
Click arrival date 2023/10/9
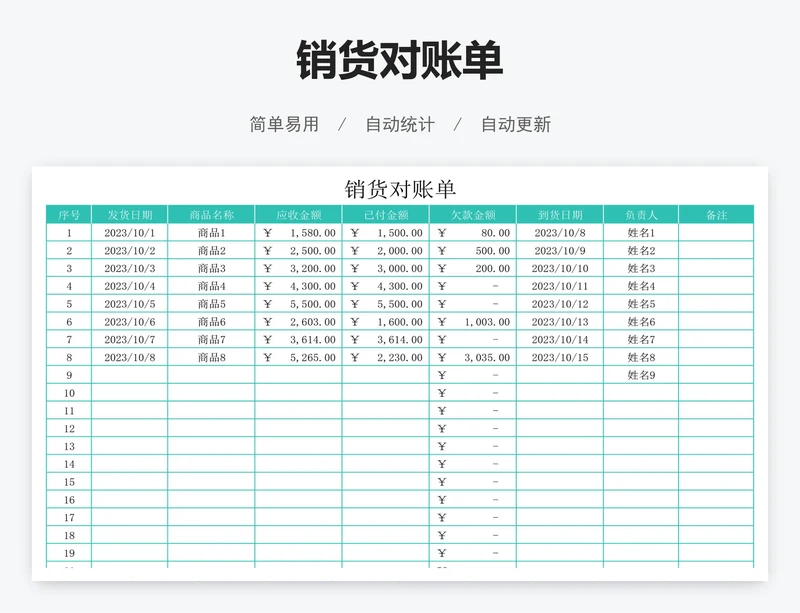point(560,251)
